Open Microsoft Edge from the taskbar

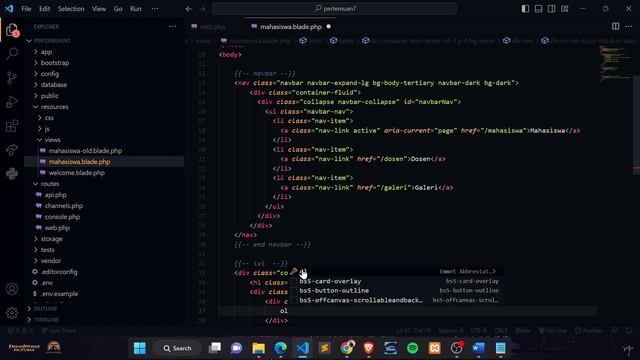pyautogui.click(x=280, y=348)
